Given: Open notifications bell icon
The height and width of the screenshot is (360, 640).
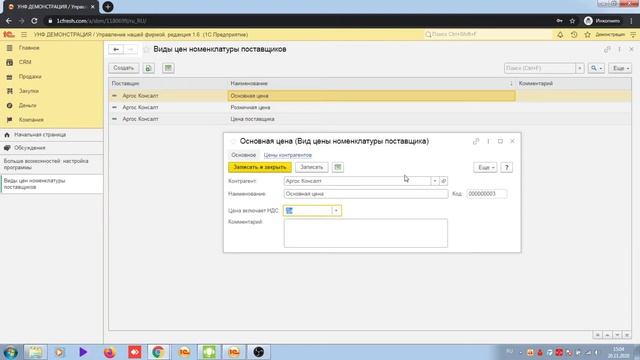Looking at the screenshot, I should 560,35.
